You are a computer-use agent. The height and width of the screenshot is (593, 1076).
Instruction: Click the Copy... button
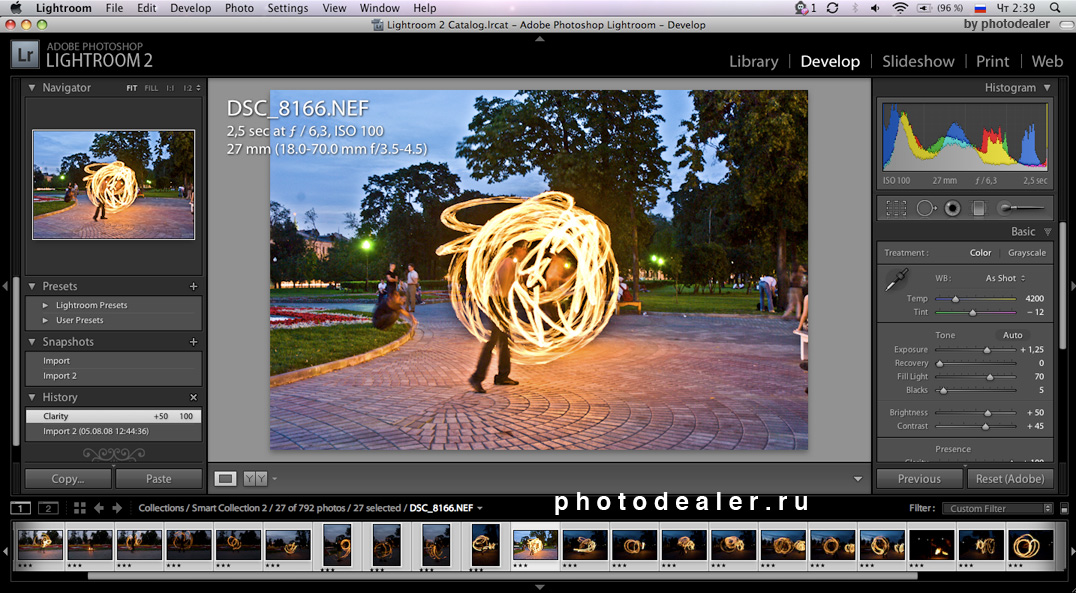68,479
